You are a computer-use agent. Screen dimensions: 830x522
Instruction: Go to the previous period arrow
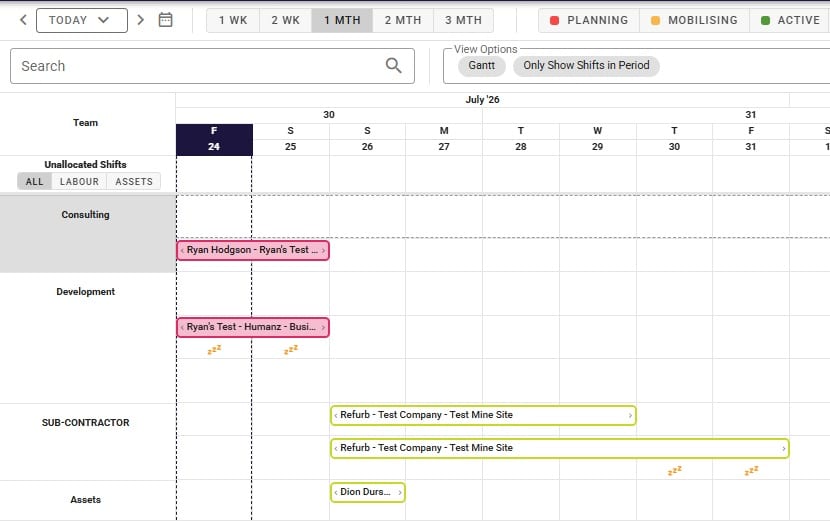pyautogui.click(x=23, y=20)
